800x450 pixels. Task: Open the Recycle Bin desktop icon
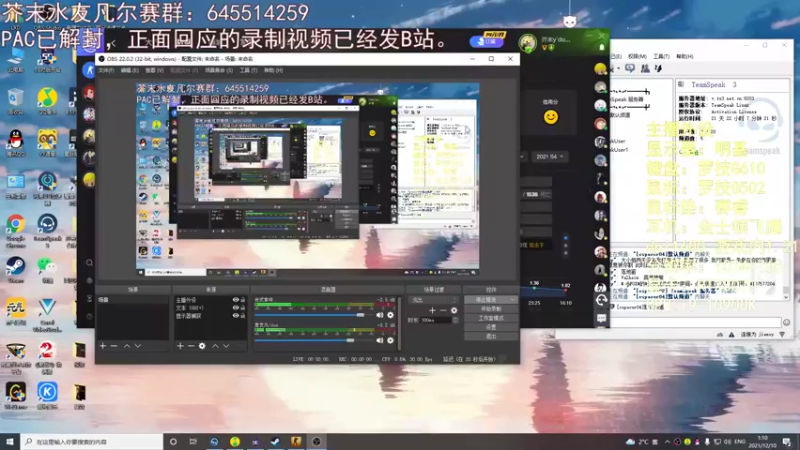point(16,101)
